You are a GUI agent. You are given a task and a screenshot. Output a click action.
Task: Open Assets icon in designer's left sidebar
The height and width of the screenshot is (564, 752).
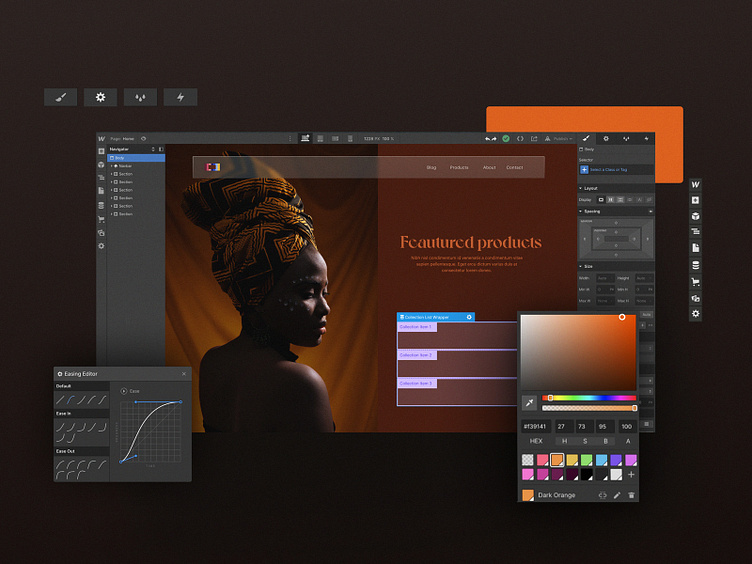101,233
